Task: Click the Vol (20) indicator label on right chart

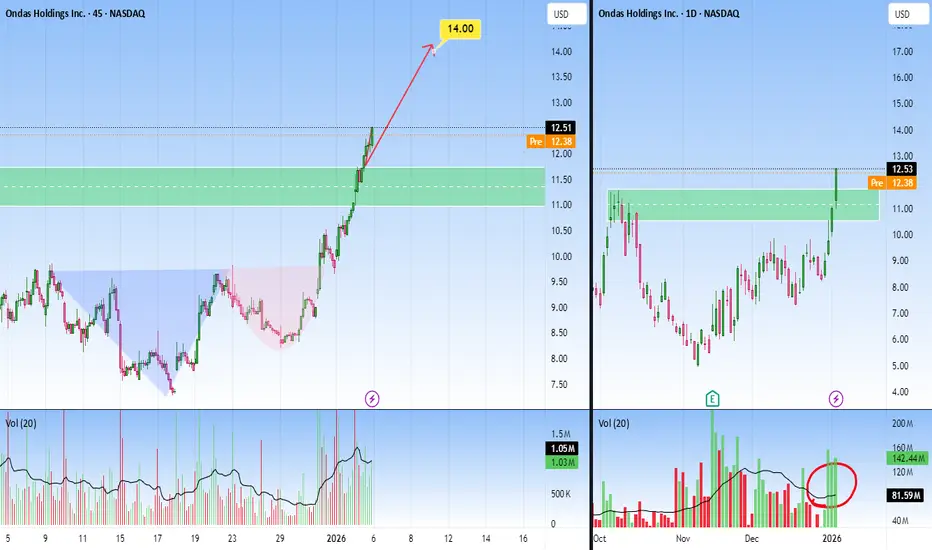Action: tap(613, 423)
